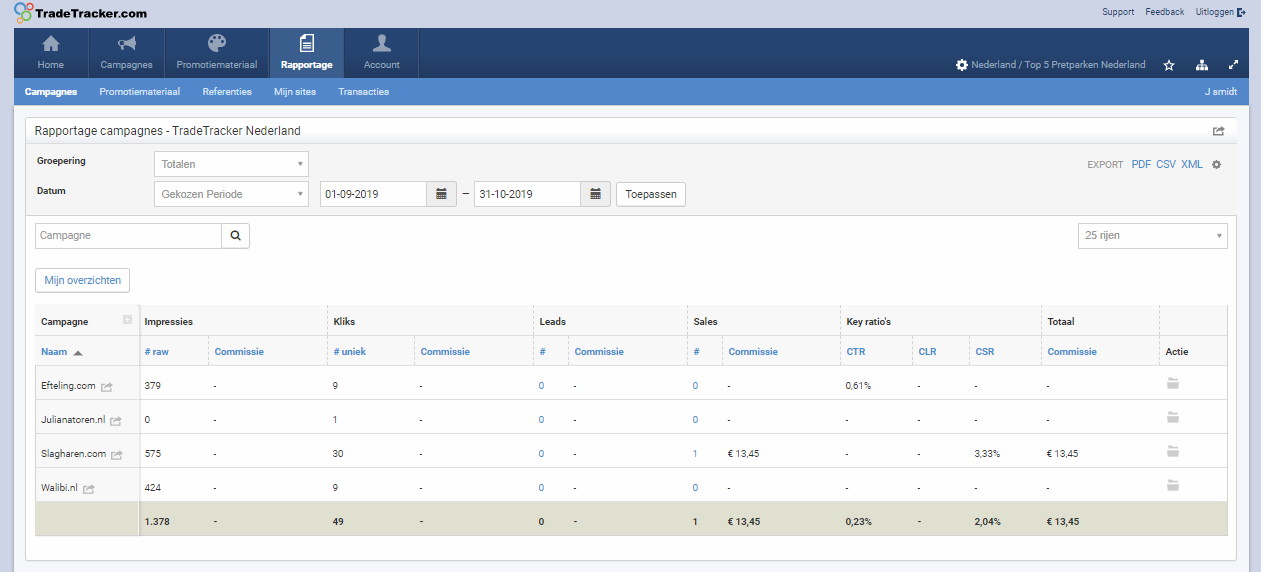Click the Slagharen.com sales count 1
This screenshot has width=1261, height=572.
point(695,454)
